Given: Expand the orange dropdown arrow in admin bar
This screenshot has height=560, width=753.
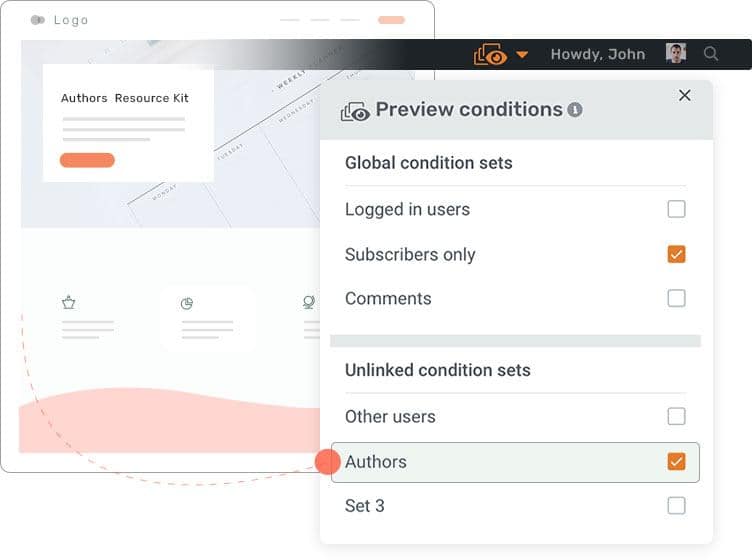Looking at the screenshot, I should (522, 55).
